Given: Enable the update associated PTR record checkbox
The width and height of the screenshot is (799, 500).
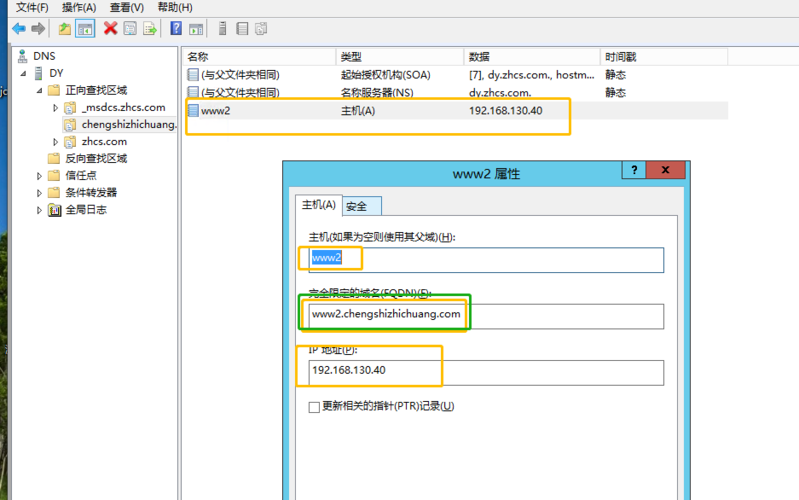Looking at the screenshot, I should tap(314, 407).
